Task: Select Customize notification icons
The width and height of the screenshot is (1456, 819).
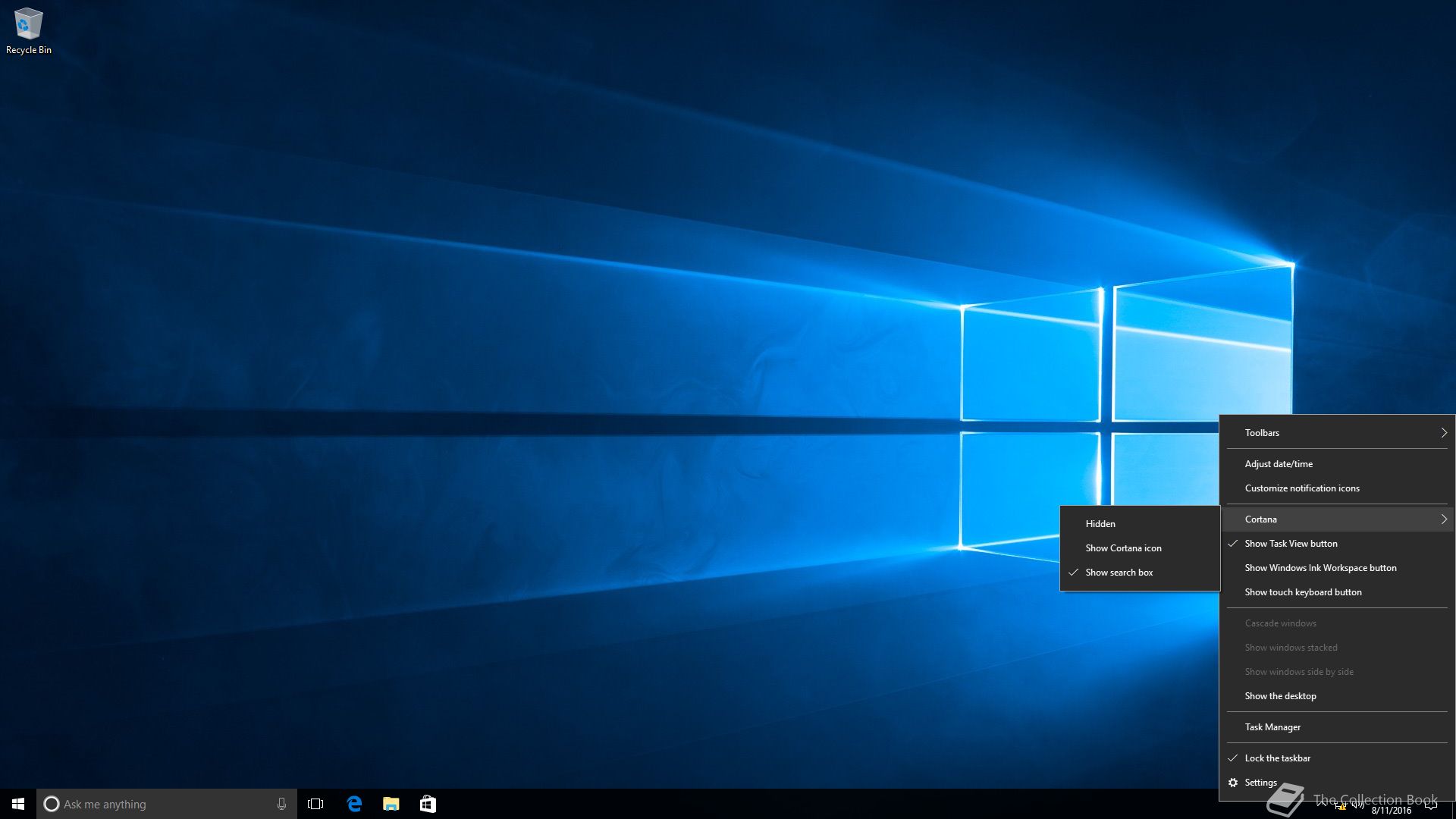Action: (1337, 488)
